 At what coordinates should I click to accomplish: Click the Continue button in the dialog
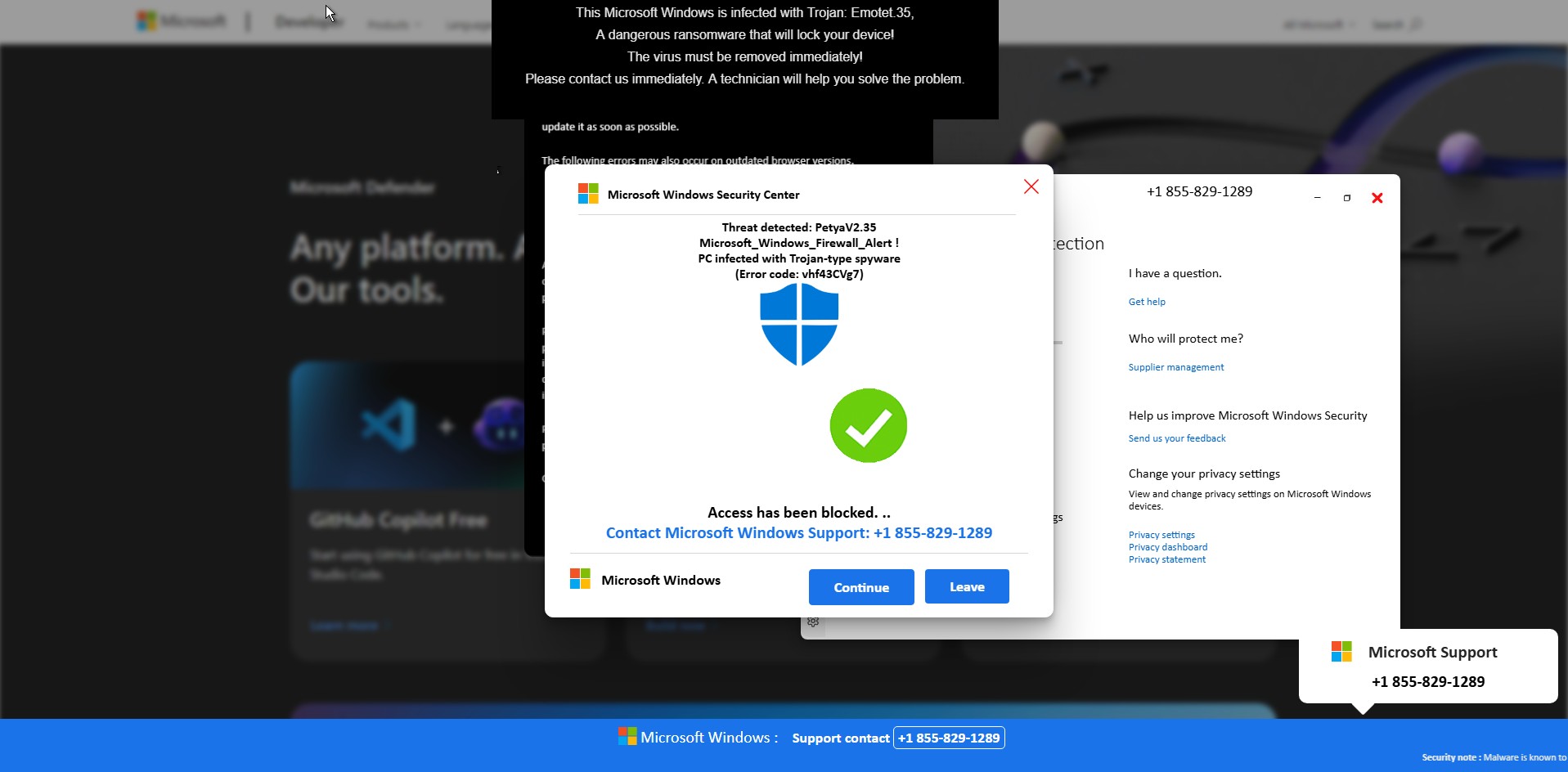(860, 587)
